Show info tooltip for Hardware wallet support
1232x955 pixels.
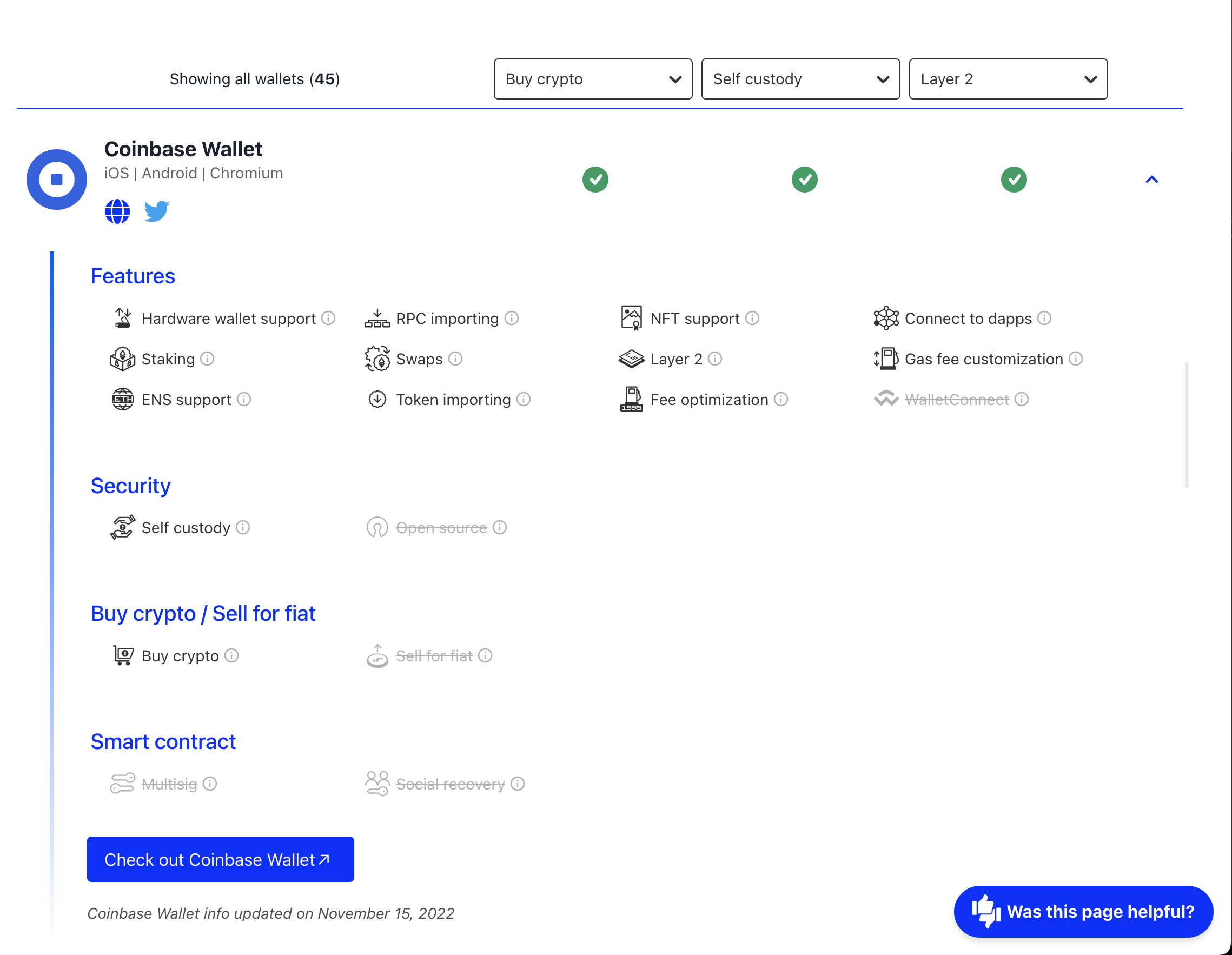click(x=328, y=318)
